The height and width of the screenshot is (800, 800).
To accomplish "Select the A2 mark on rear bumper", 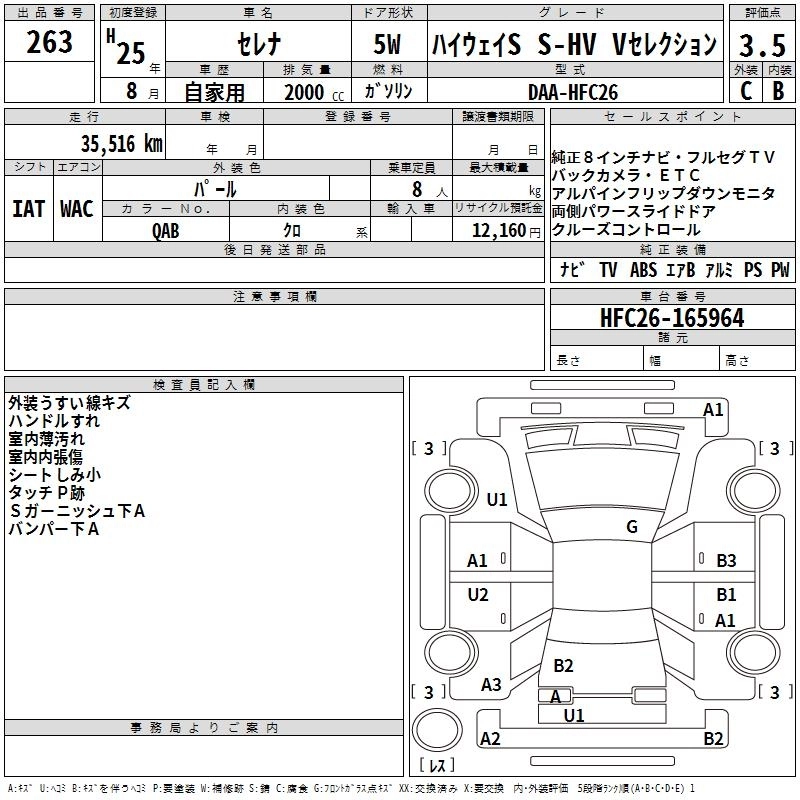I will [490, 739].
